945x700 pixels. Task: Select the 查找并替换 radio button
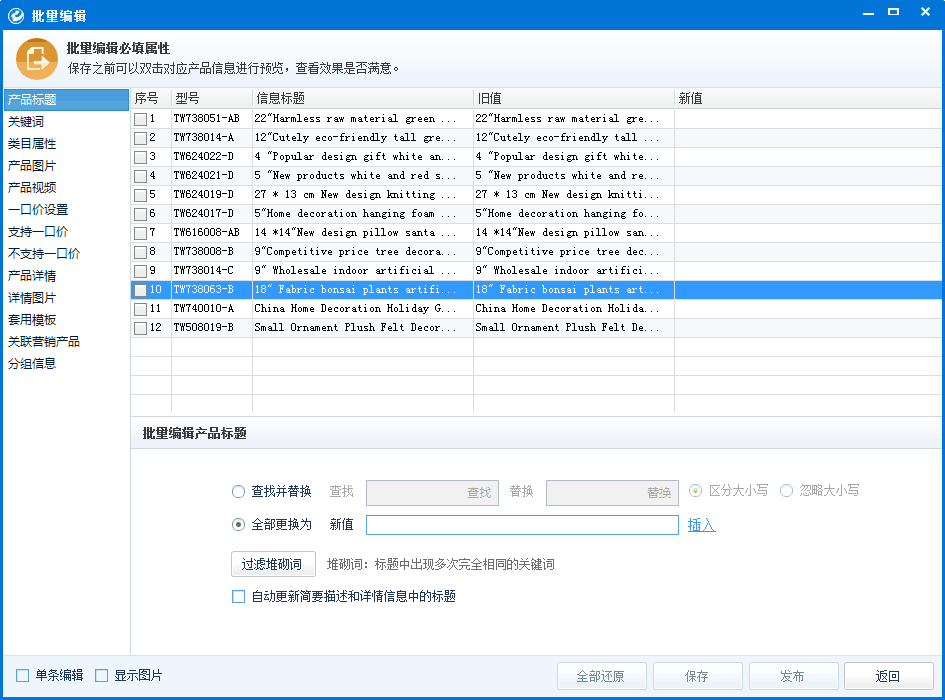tap(238, 491)
